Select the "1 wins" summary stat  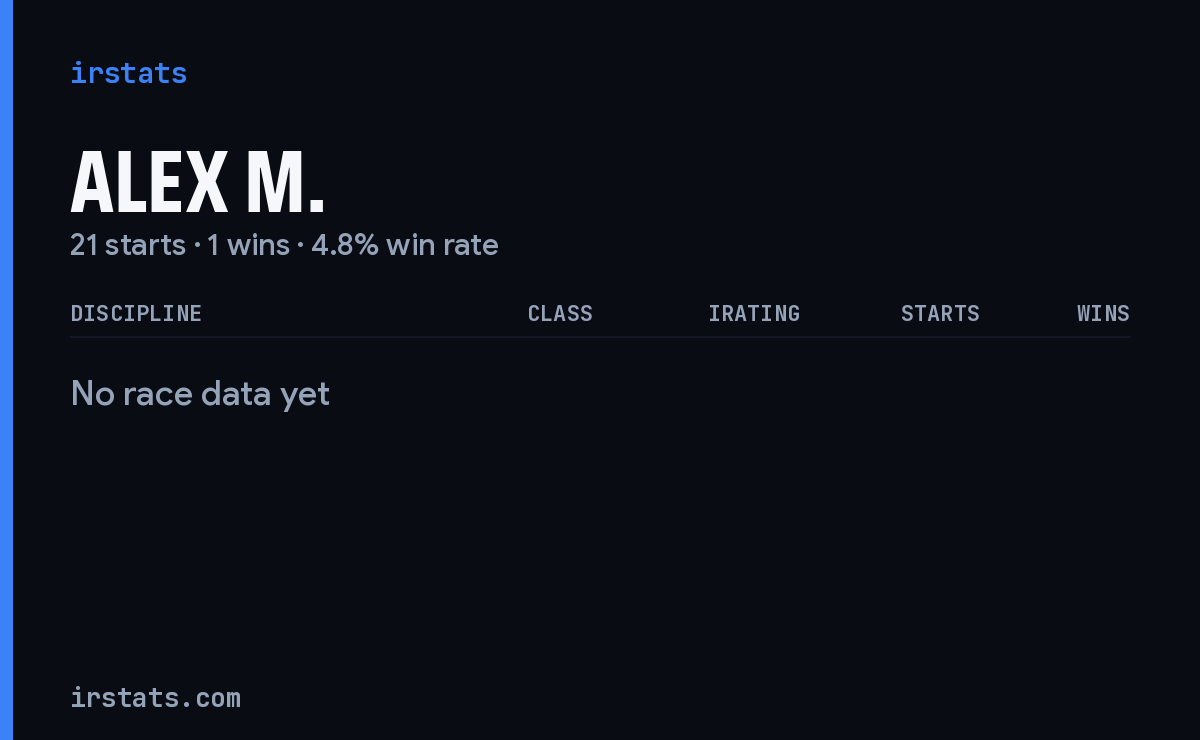(x=248, y=245)
